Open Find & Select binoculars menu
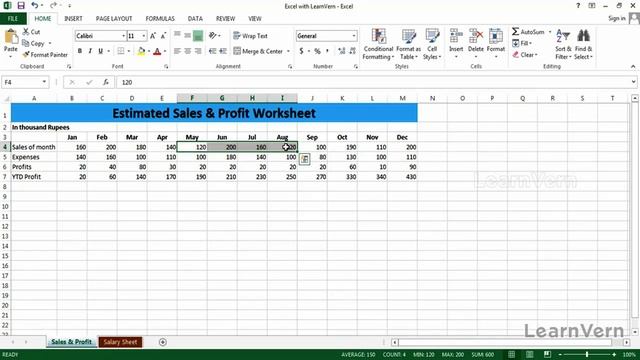Viewport: 640px width, 360px height. [583, 44]
